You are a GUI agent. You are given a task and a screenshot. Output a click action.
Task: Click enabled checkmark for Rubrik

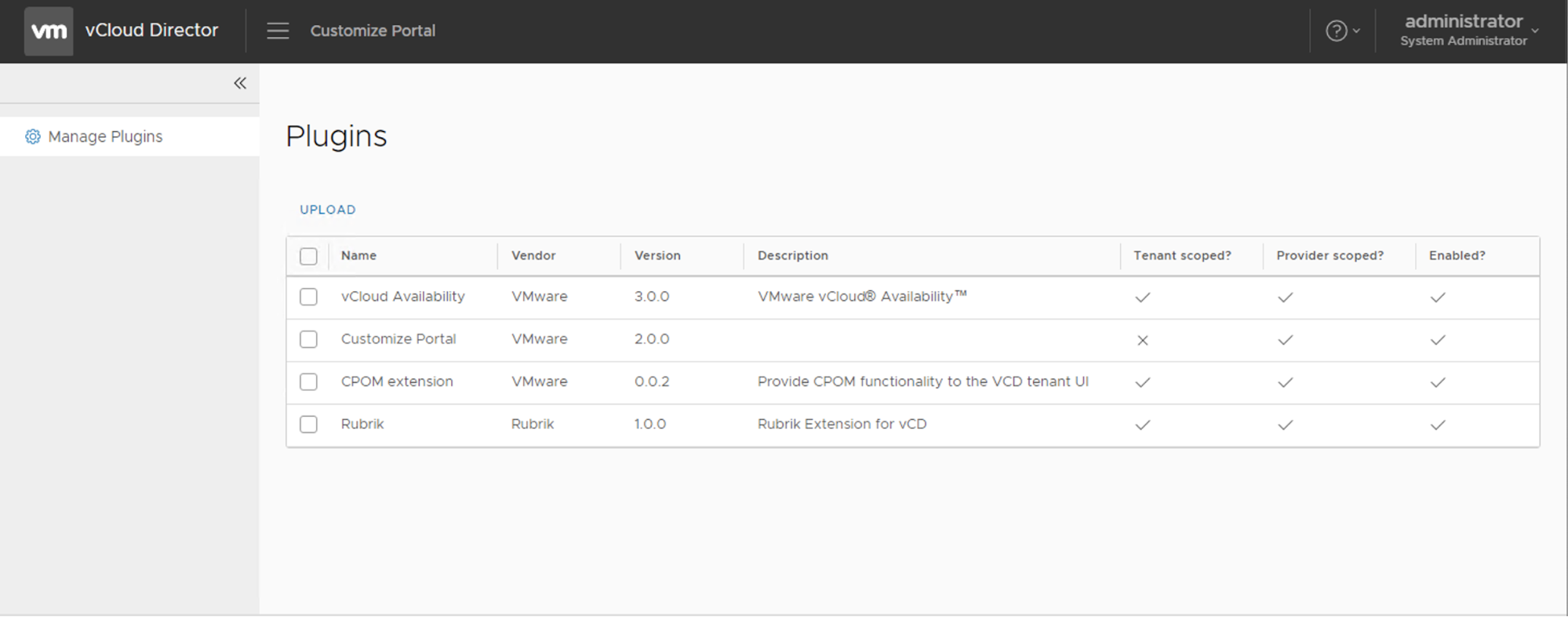1438,425
